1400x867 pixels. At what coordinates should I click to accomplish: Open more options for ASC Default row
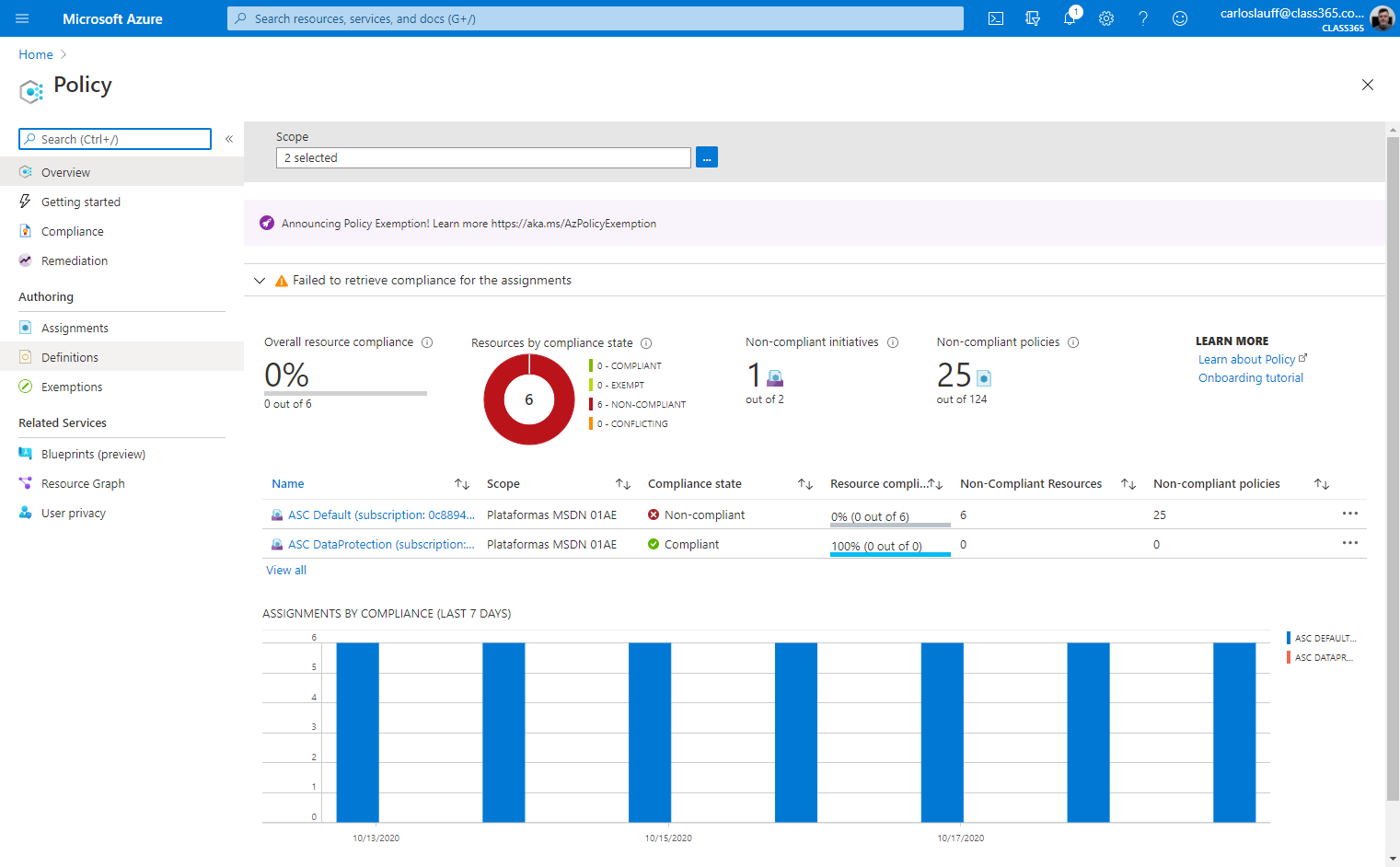pos(1350,514)
